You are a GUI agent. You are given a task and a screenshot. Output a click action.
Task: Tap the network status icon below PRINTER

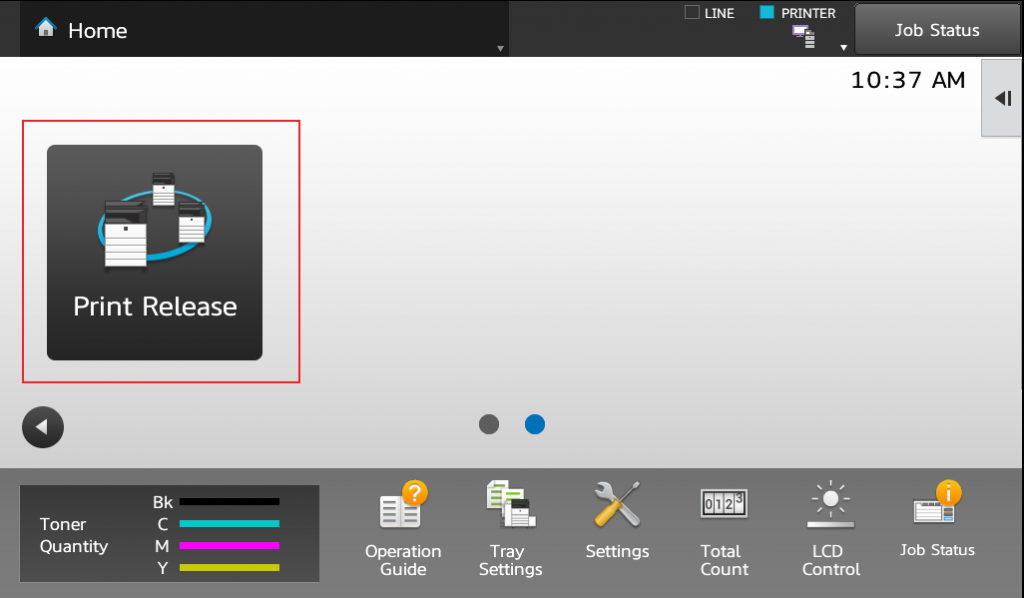click(x=803, y=37)
